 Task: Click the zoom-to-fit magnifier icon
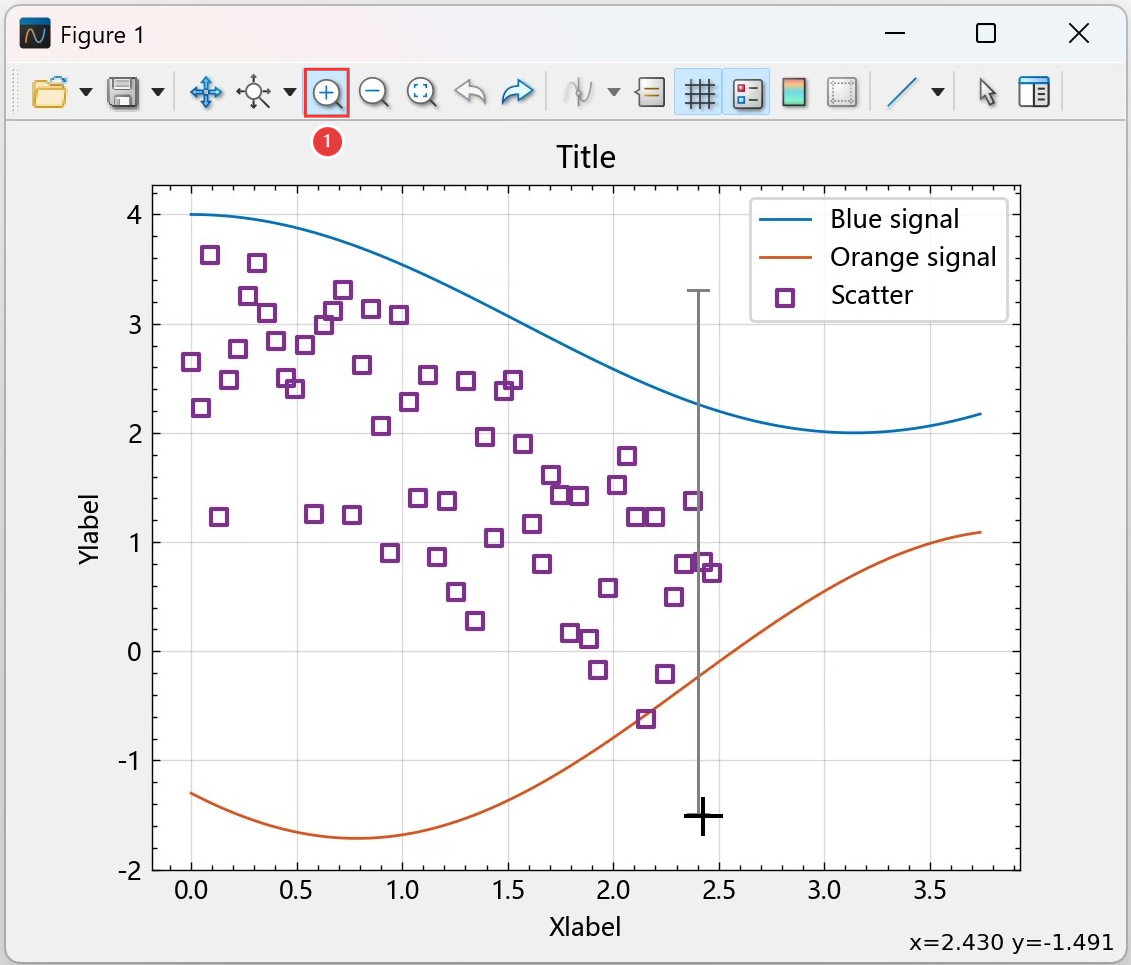coord(422,93)
